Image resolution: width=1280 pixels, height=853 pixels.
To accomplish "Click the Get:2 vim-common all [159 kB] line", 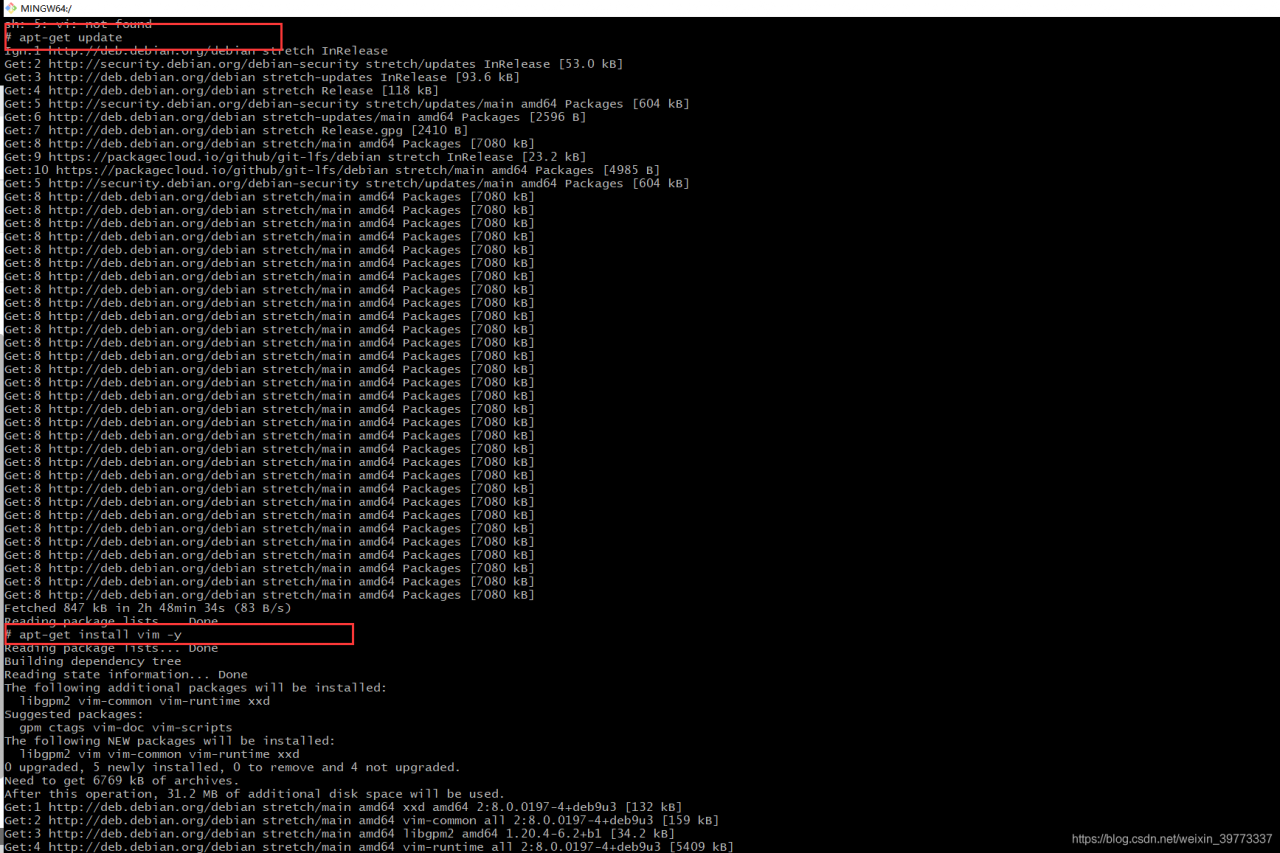I will [x=361, y=820].
